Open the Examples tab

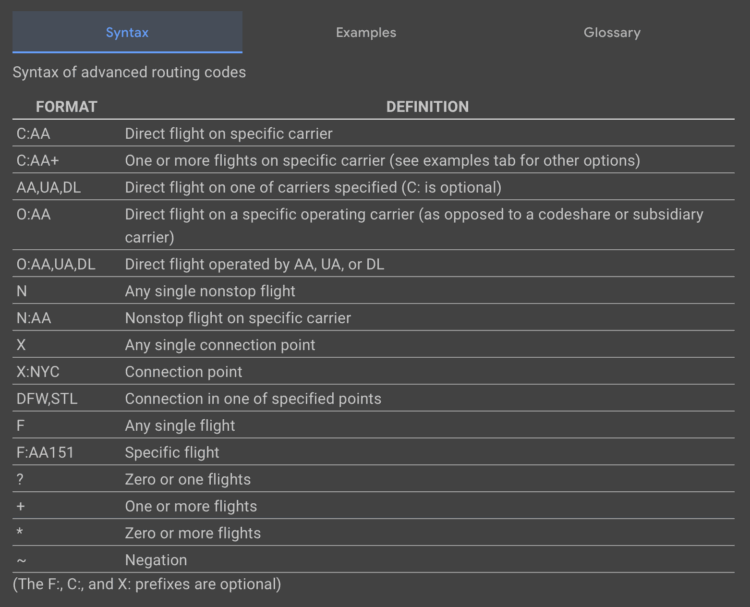[x=366, y=33]
